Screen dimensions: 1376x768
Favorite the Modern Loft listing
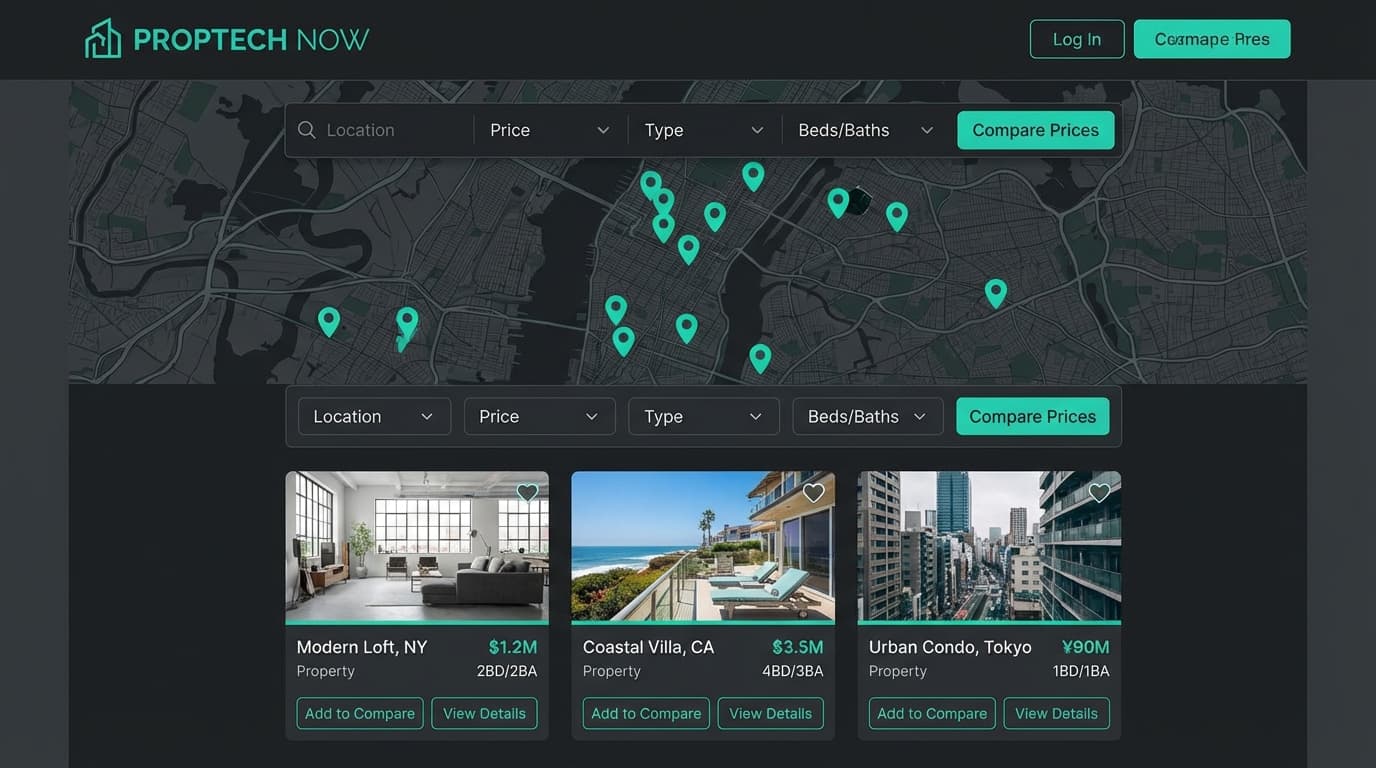[x=527, y=492]
